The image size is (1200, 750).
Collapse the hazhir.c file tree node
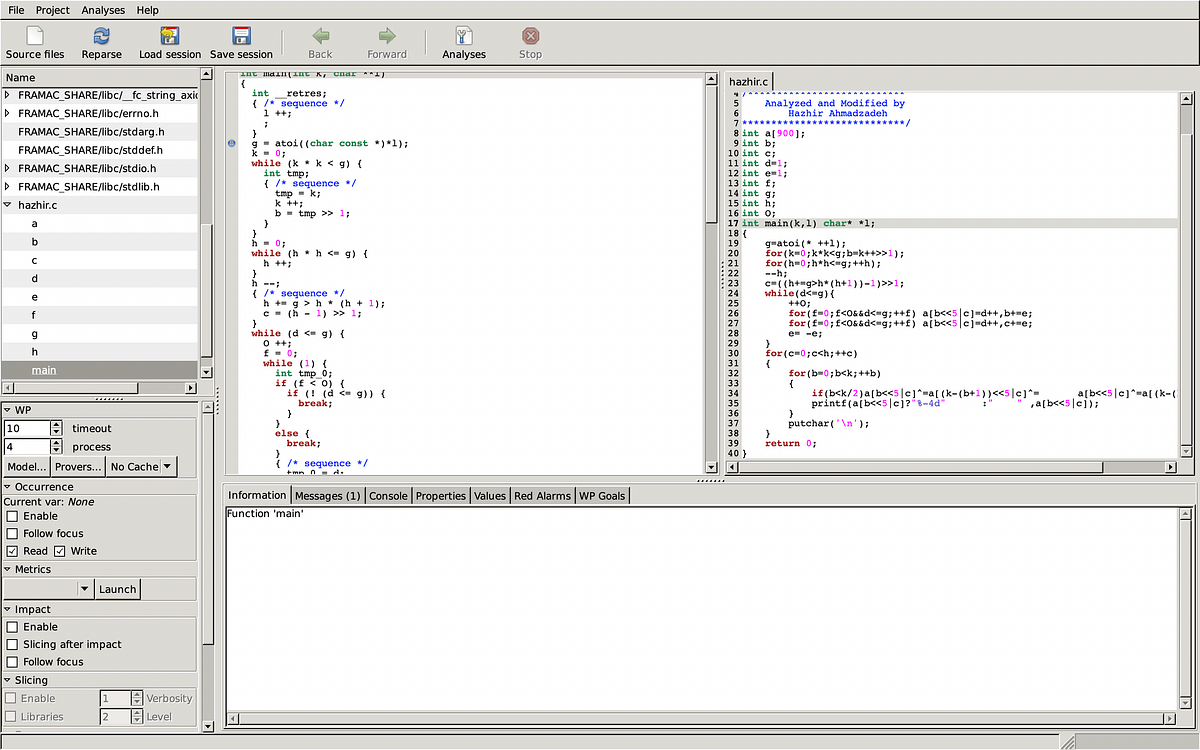(8, 205)
